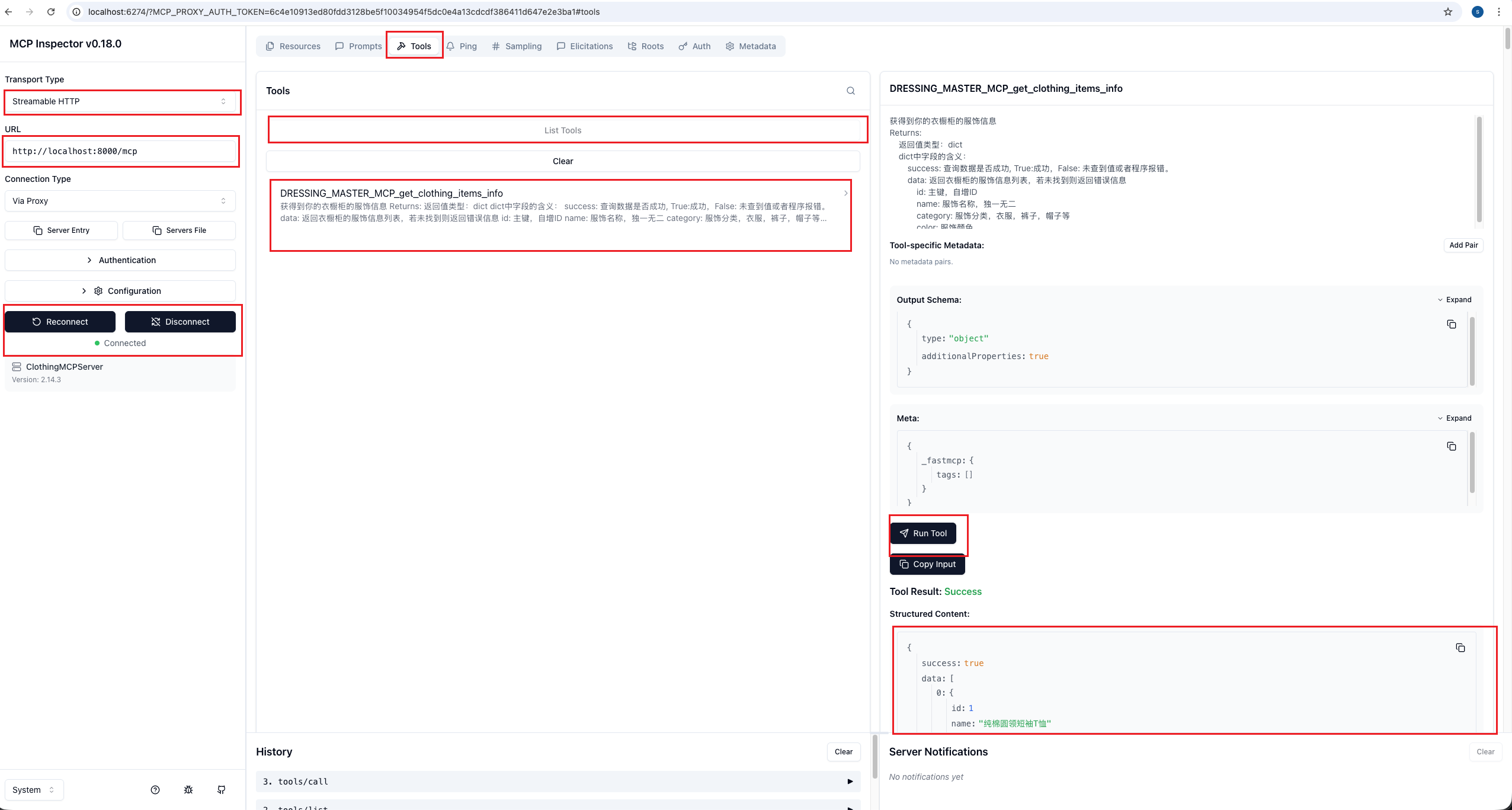Open the GitHub icon link
1512x810 pixels.
click(x=222, y=790)
